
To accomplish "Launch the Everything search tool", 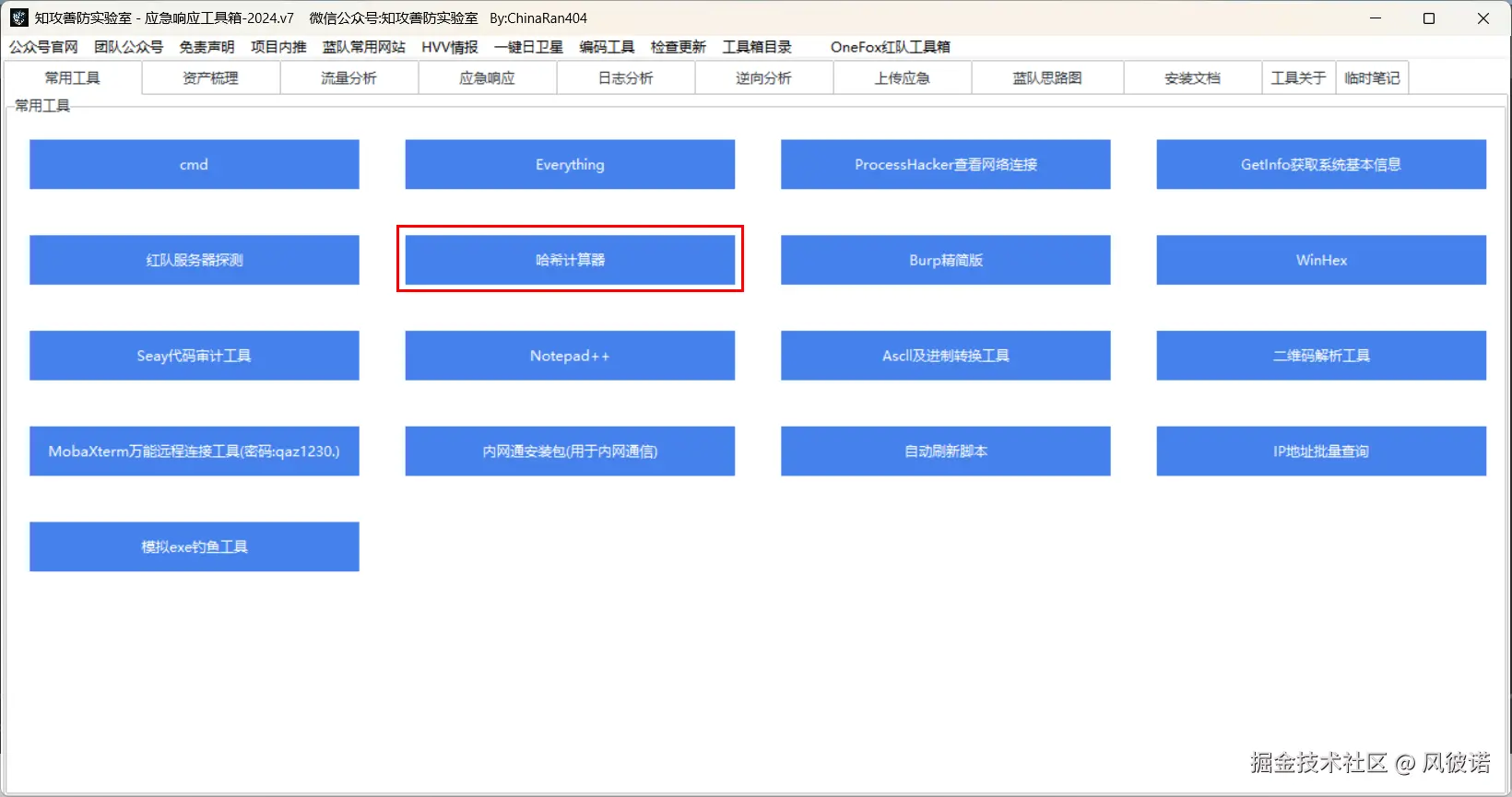I will [x=570, y=164].
